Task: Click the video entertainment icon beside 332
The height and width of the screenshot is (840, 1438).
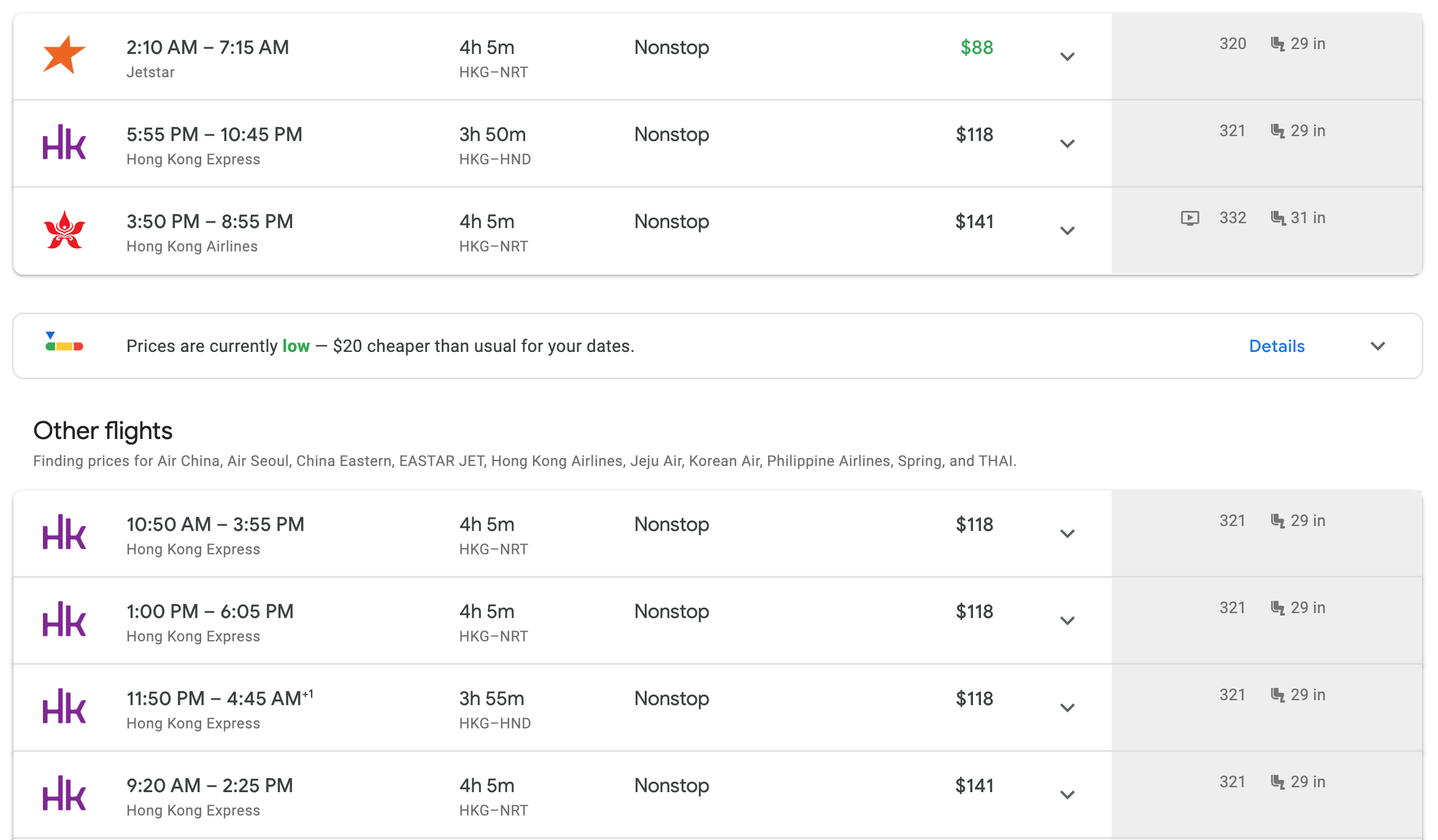Action: click(1190, 218)
